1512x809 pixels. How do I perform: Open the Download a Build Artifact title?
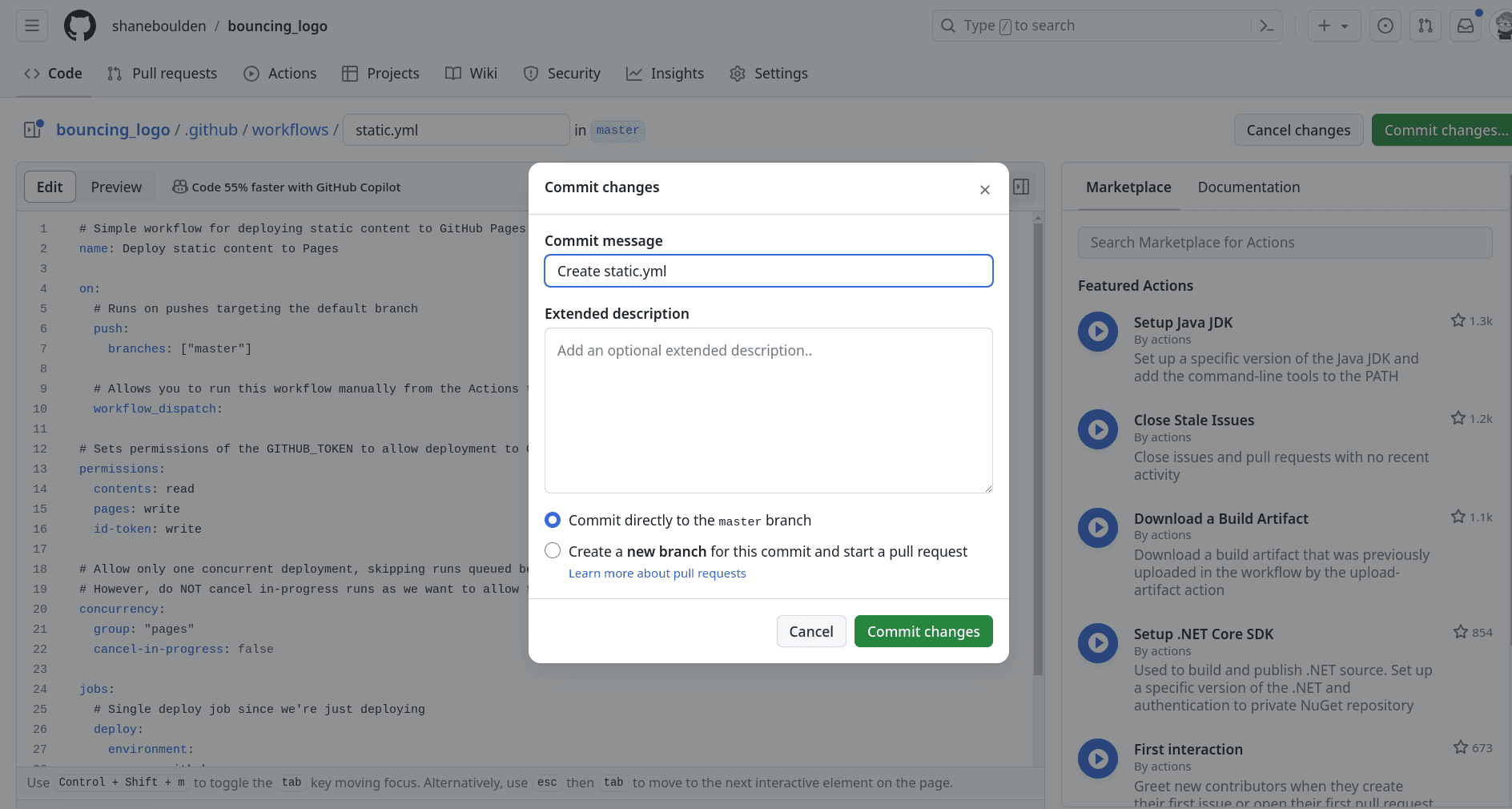click(x=1220, y=518)
